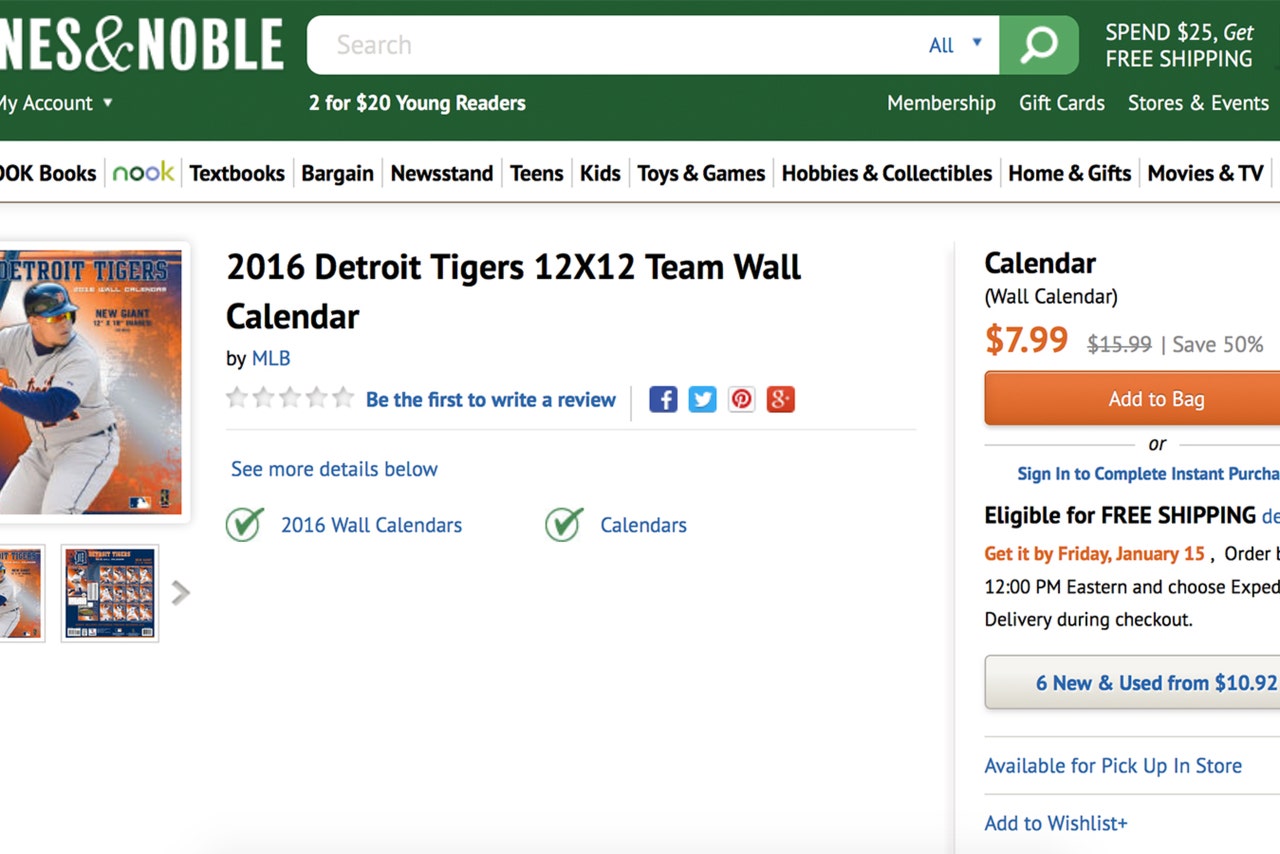Click the $7.99 sale price
This screenshot has height=854, width=1280.
1026,341
